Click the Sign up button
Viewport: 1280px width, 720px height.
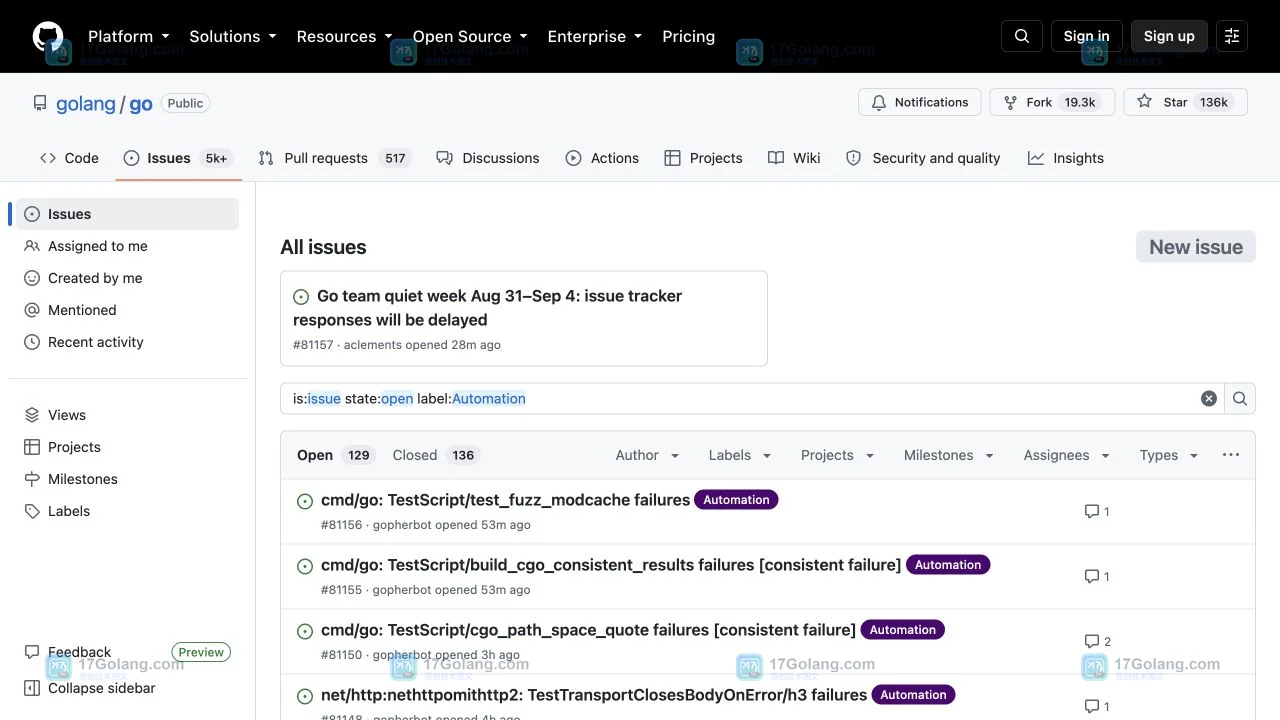(1169, 36)
